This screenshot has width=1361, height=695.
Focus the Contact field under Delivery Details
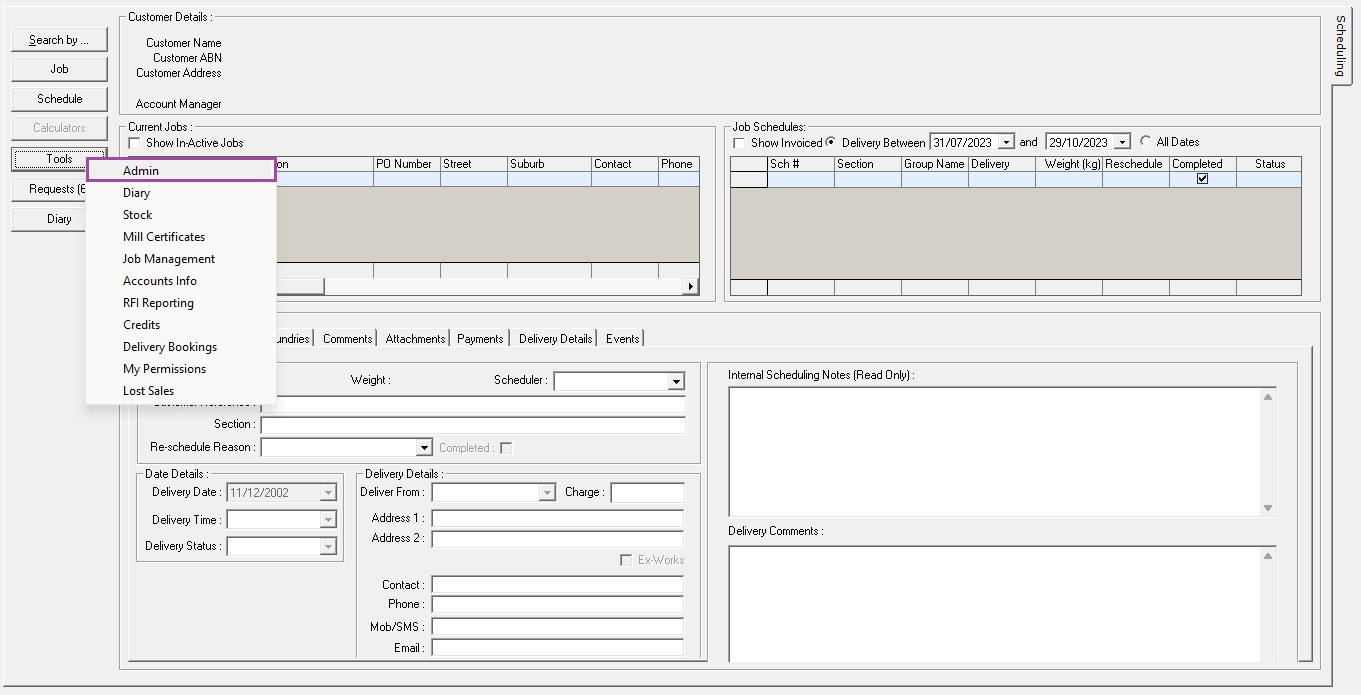coord(557,585)
